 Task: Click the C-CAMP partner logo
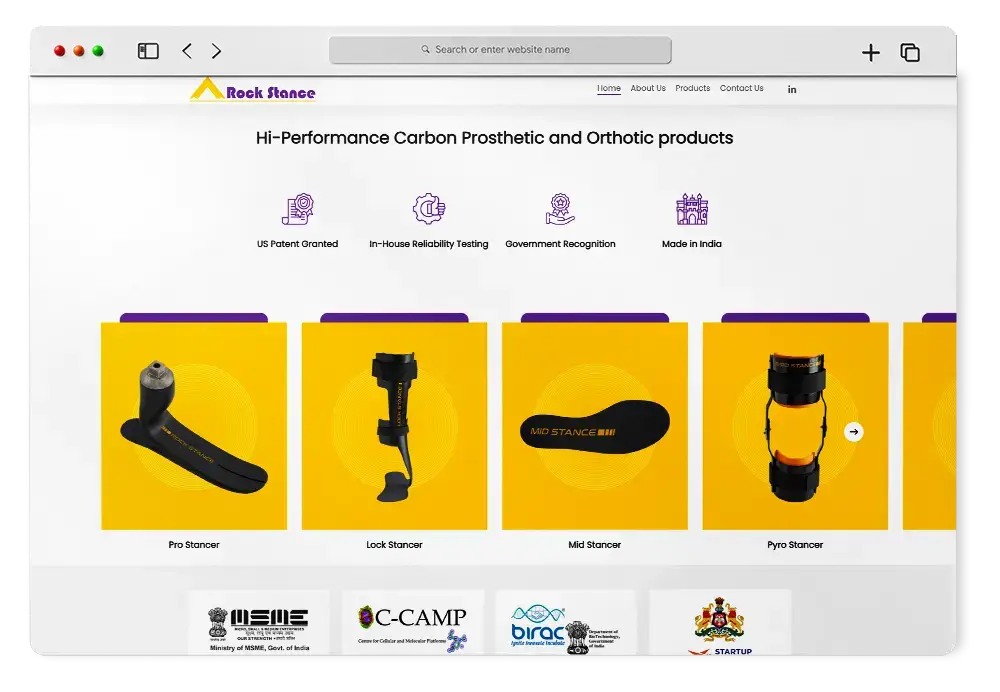(413, 628)
